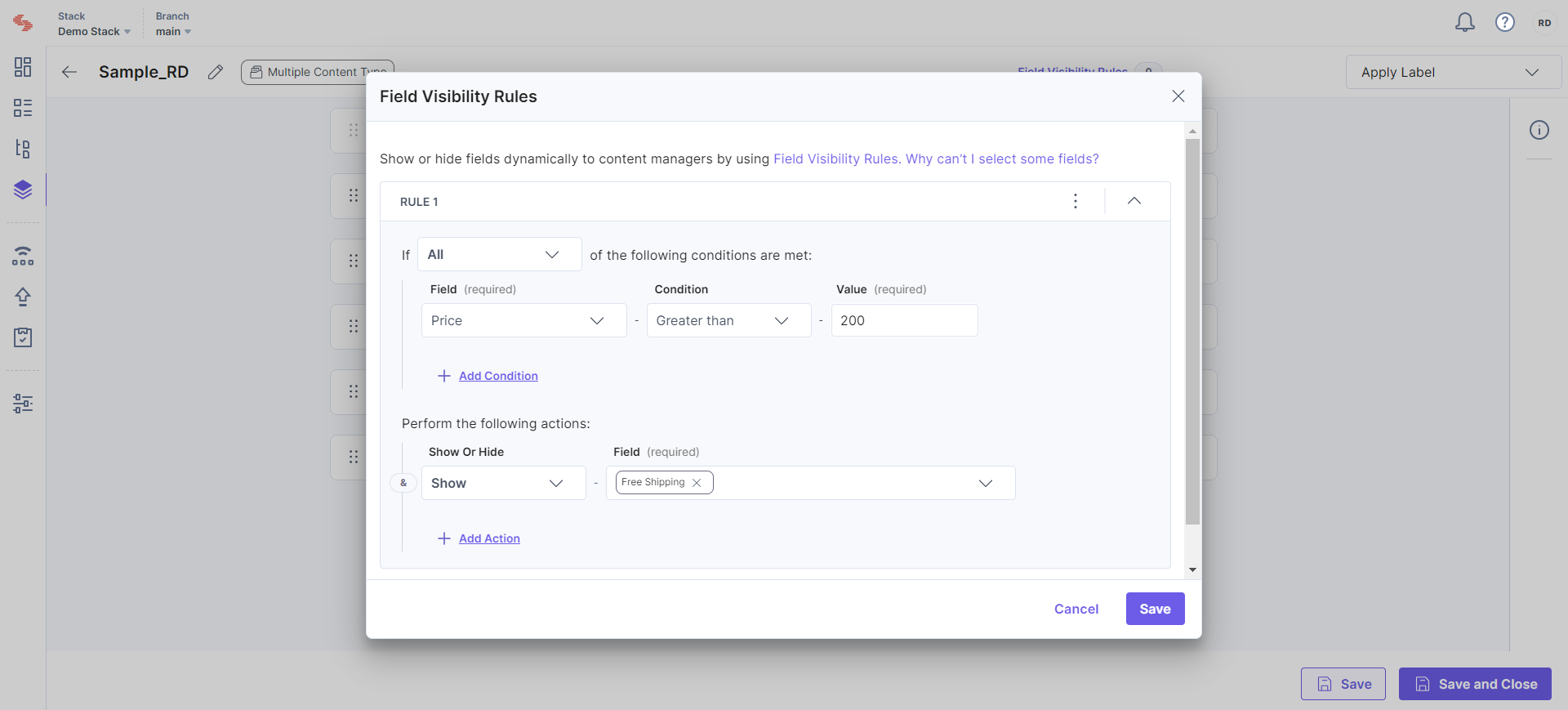Collapse Rule 1 with the chevron

[x=1134, y=201]
